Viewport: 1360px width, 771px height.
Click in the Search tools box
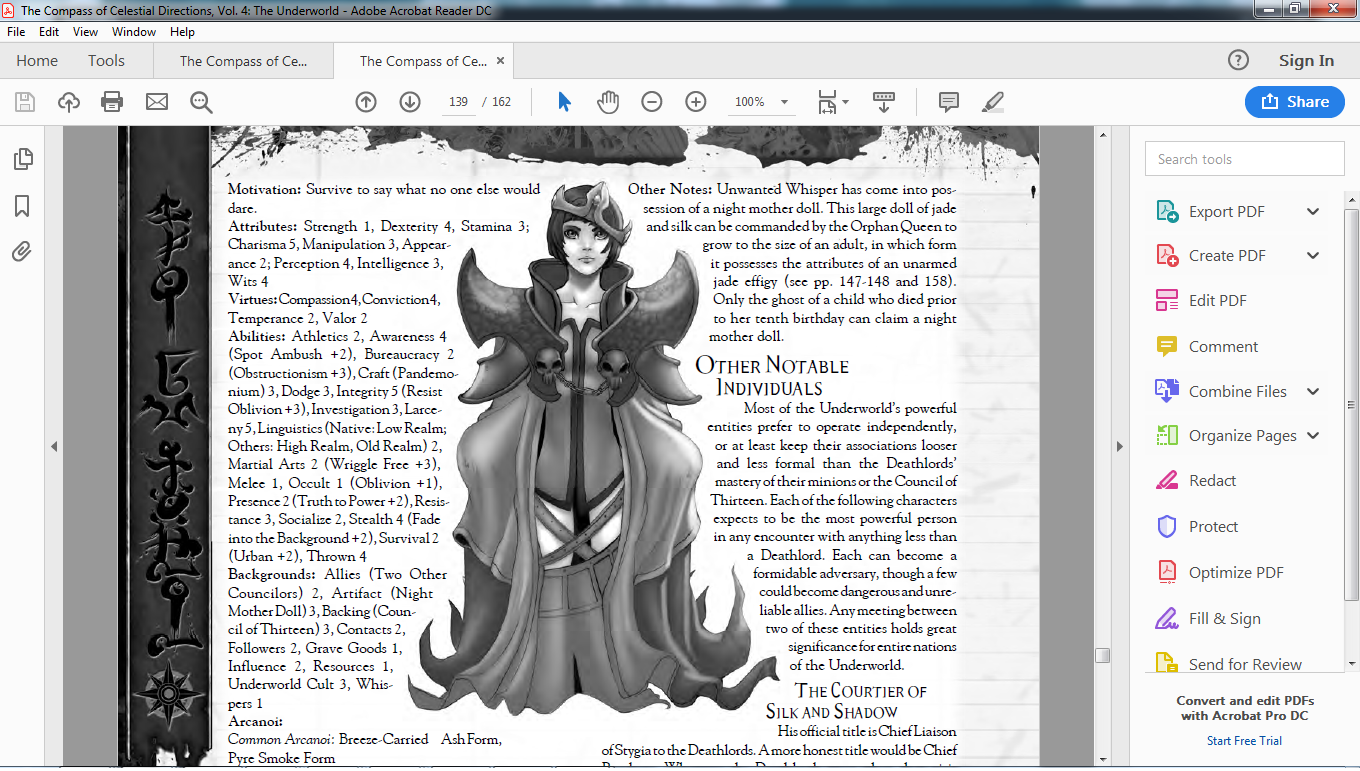click(1244, 159)
